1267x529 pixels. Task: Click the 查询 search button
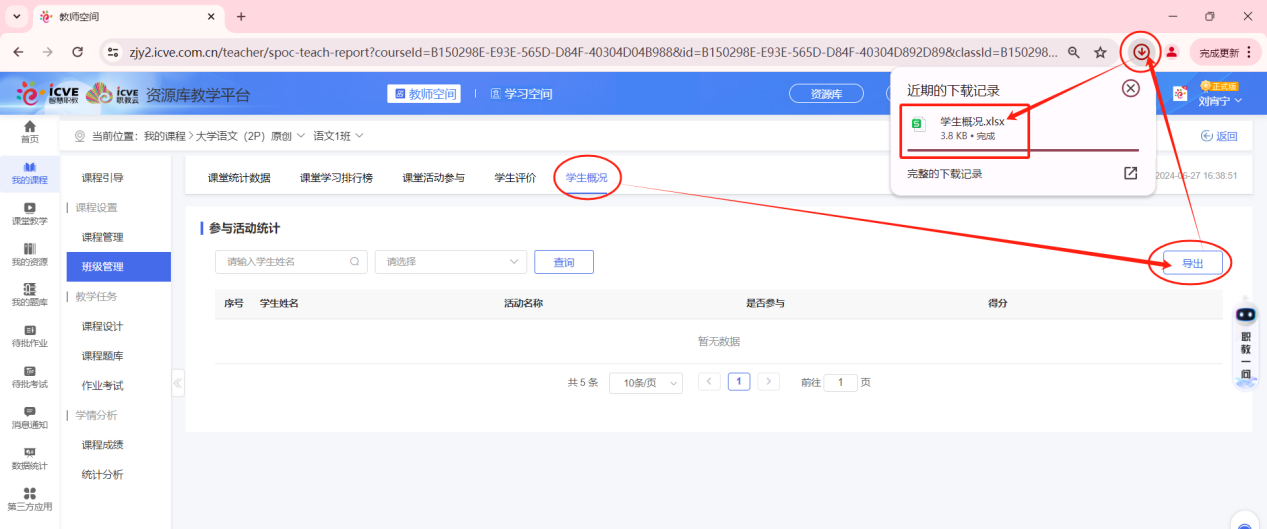pyautogui.click(x=564, y=262)
